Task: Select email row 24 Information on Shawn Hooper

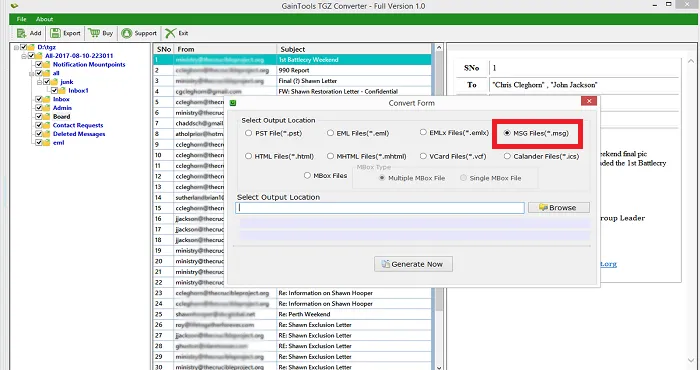Action: coord(293,303)
